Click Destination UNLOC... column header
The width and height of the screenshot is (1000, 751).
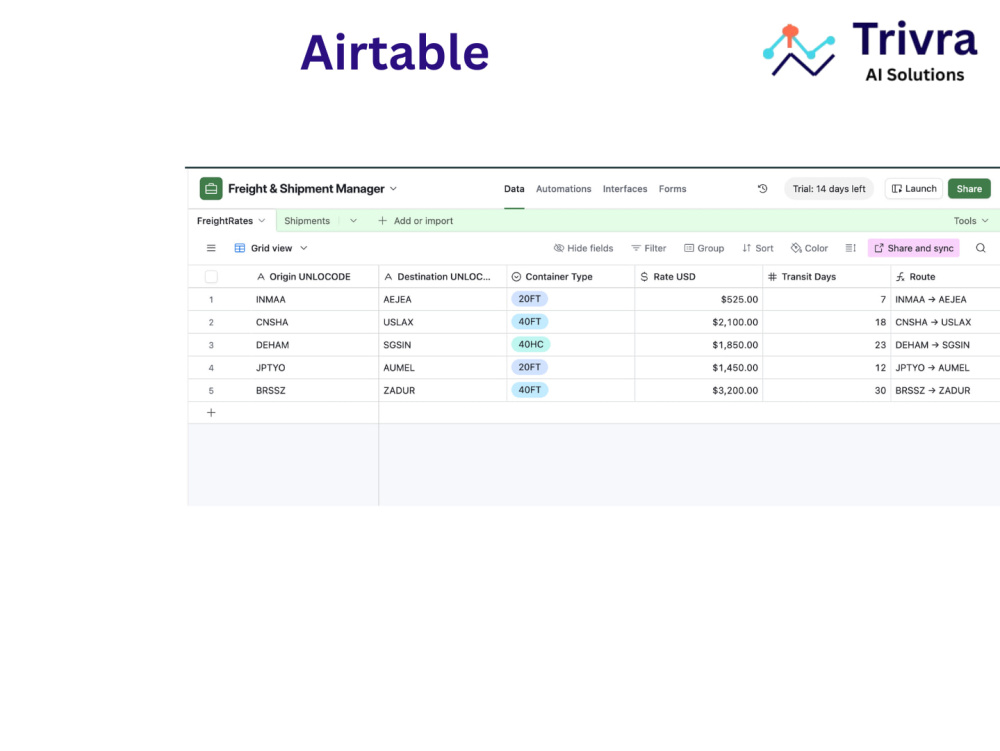(443, 277)
